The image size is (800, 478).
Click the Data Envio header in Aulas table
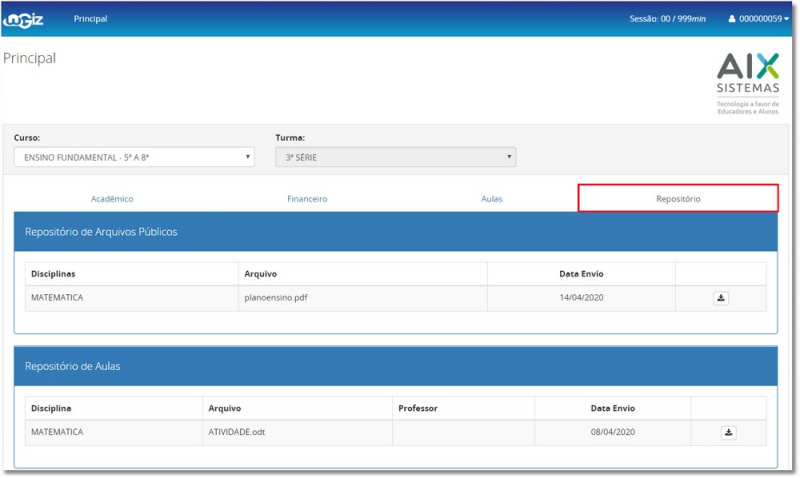point(613,408)
